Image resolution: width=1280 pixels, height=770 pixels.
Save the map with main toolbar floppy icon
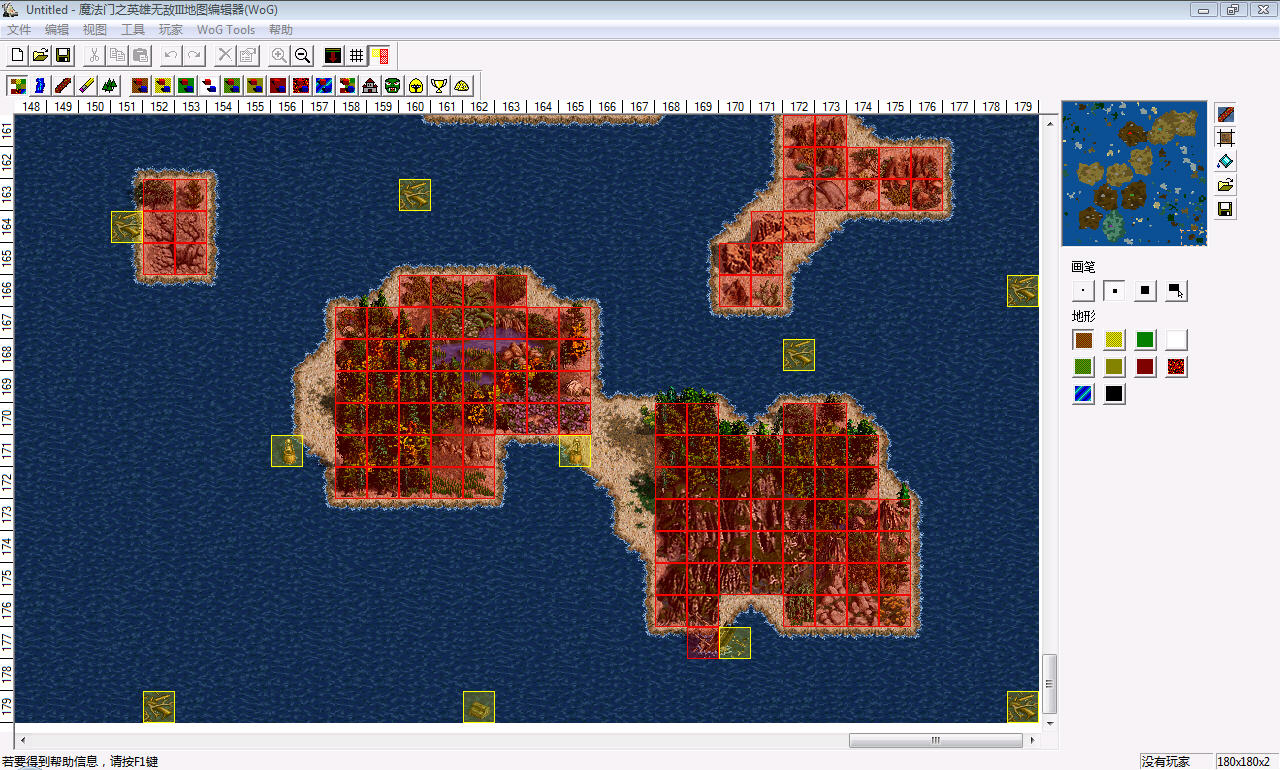[x=63, y=55]
